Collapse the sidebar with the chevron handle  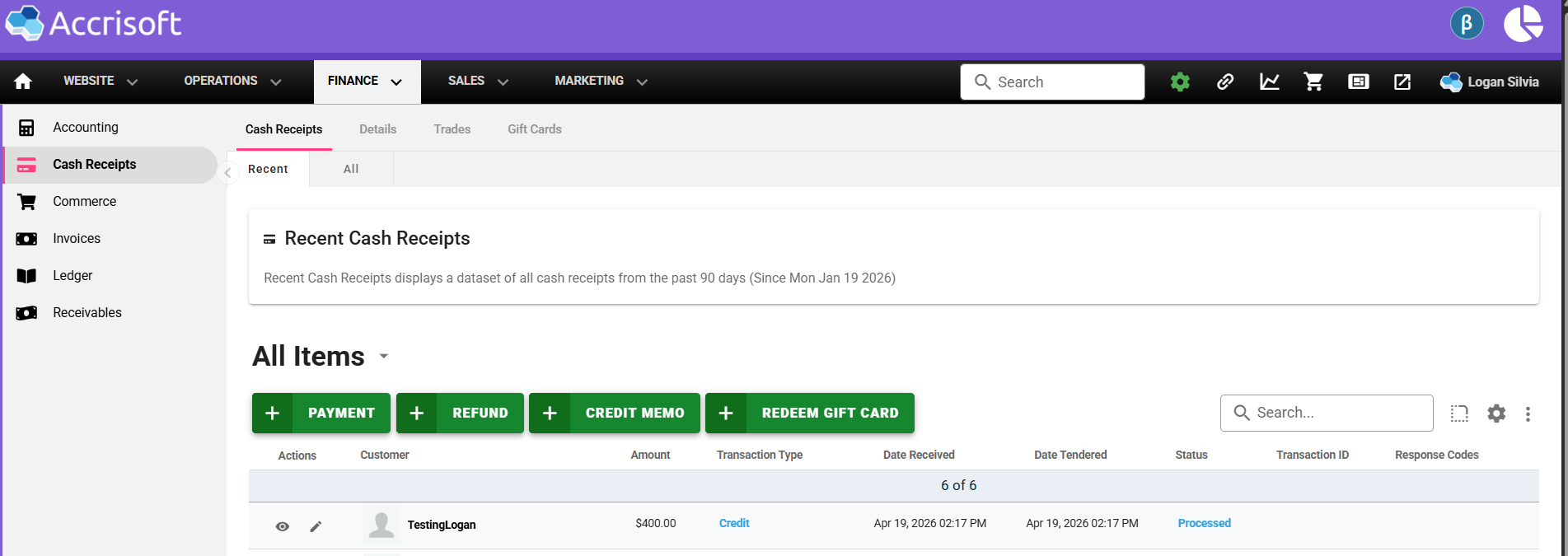coord(227,172)
